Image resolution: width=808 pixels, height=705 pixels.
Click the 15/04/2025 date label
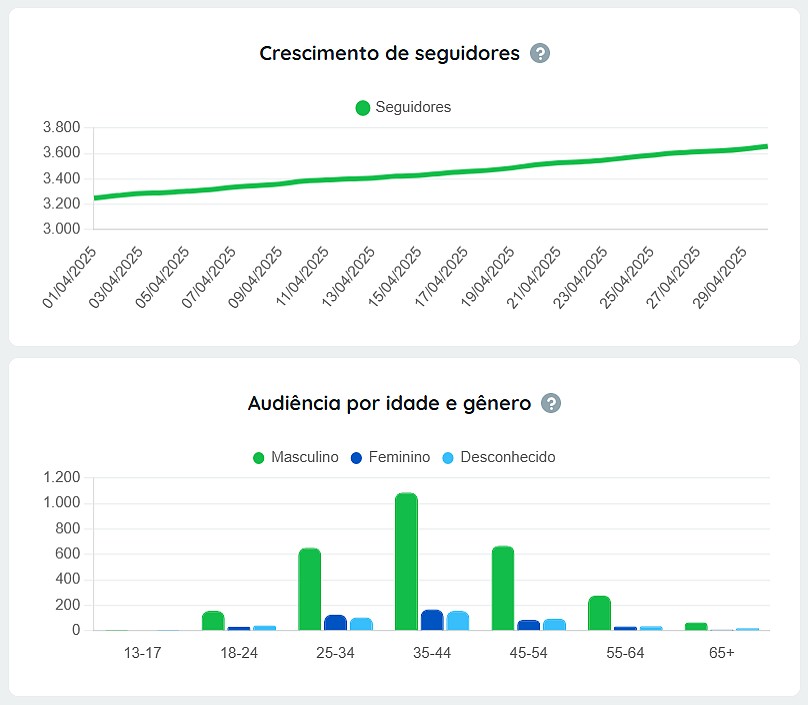(395, 277)
